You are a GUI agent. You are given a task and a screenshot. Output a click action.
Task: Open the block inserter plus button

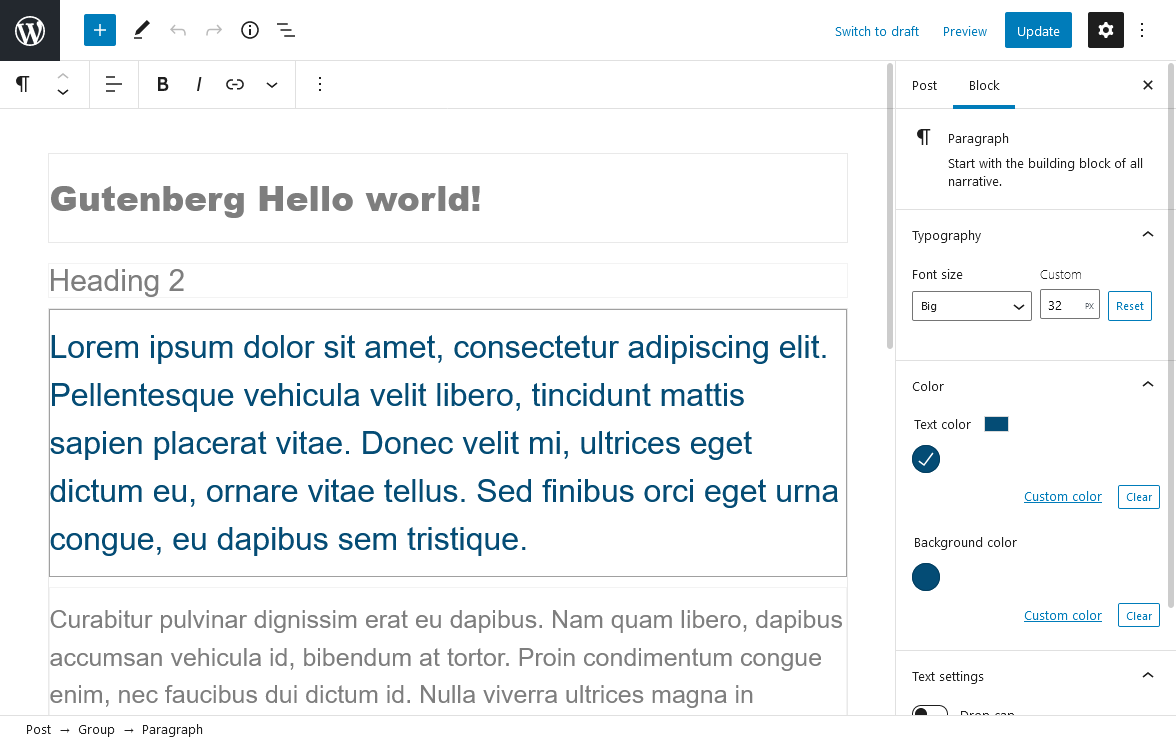pyautogui.click(x=100, y=31)
